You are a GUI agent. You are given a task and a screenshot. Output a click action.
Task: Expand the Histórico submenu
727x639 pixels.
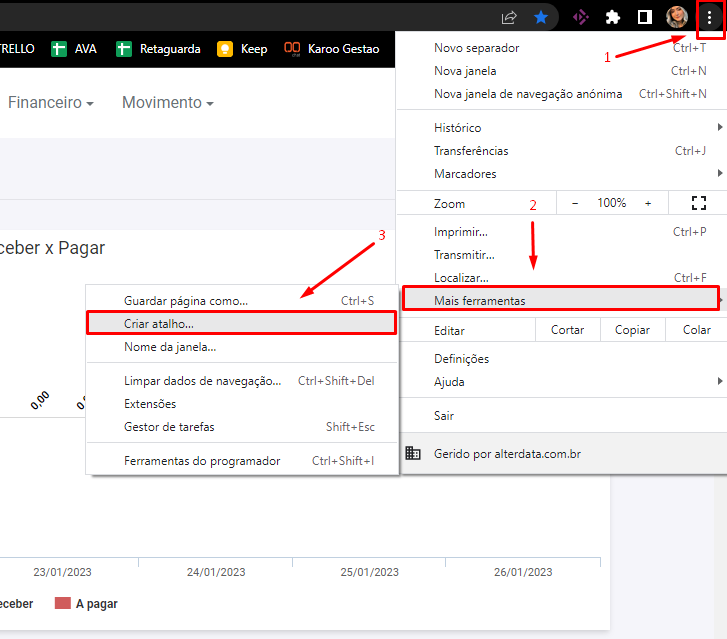click(561, 128)
